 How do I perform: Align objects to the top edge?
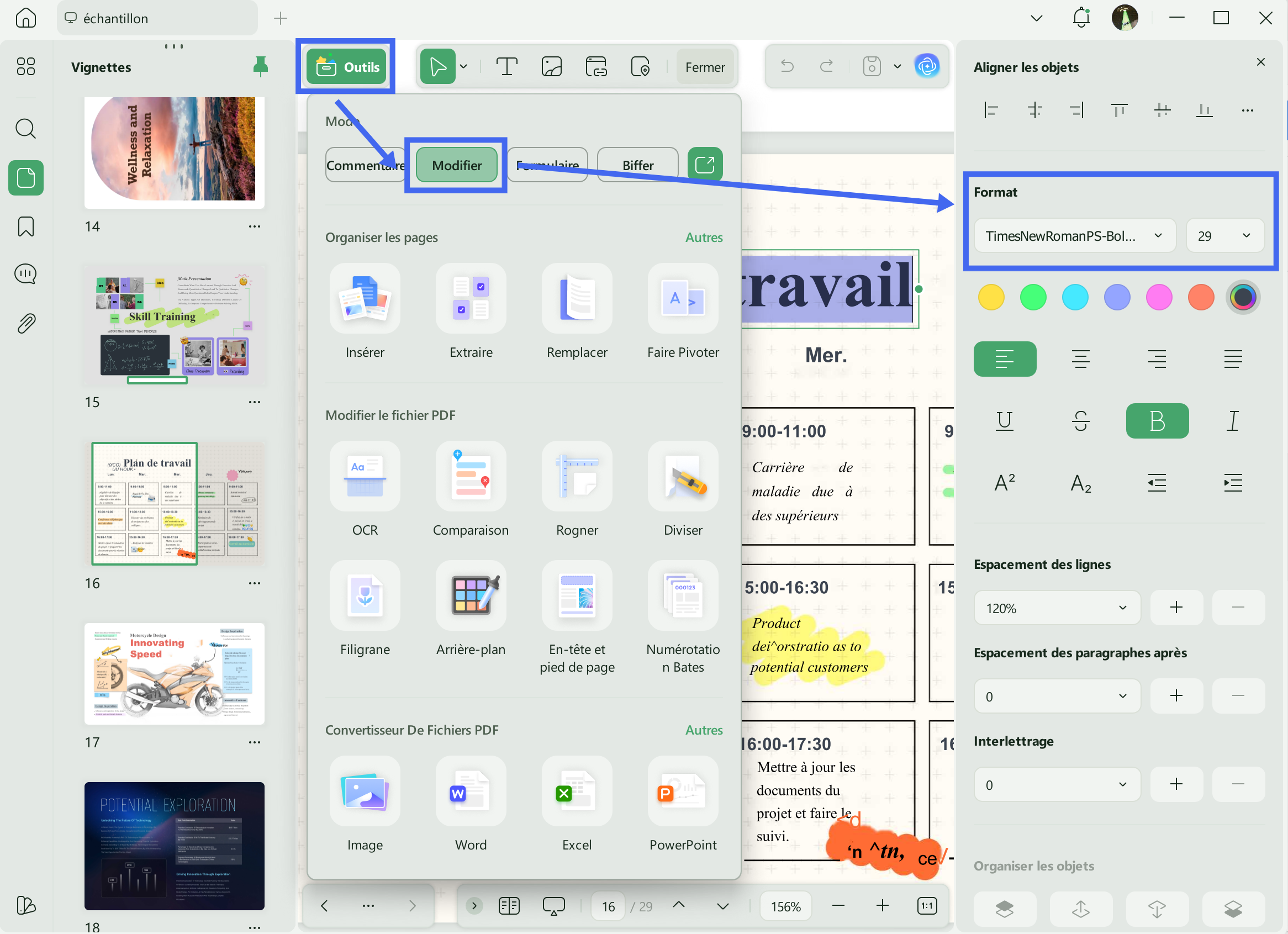tap(1119, 110)
